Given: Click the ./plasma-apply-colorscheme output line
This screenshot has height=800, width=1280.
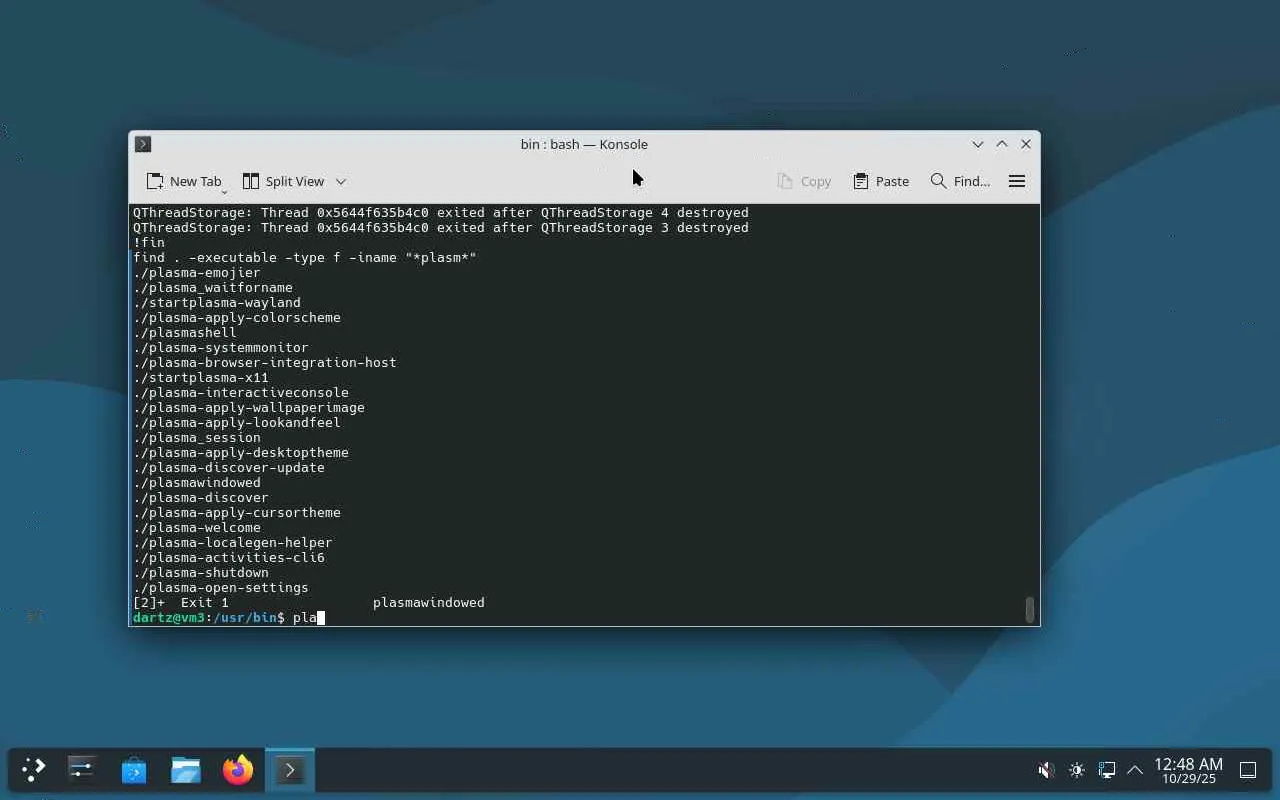Looking at the screenshot, I should point(237,318).
